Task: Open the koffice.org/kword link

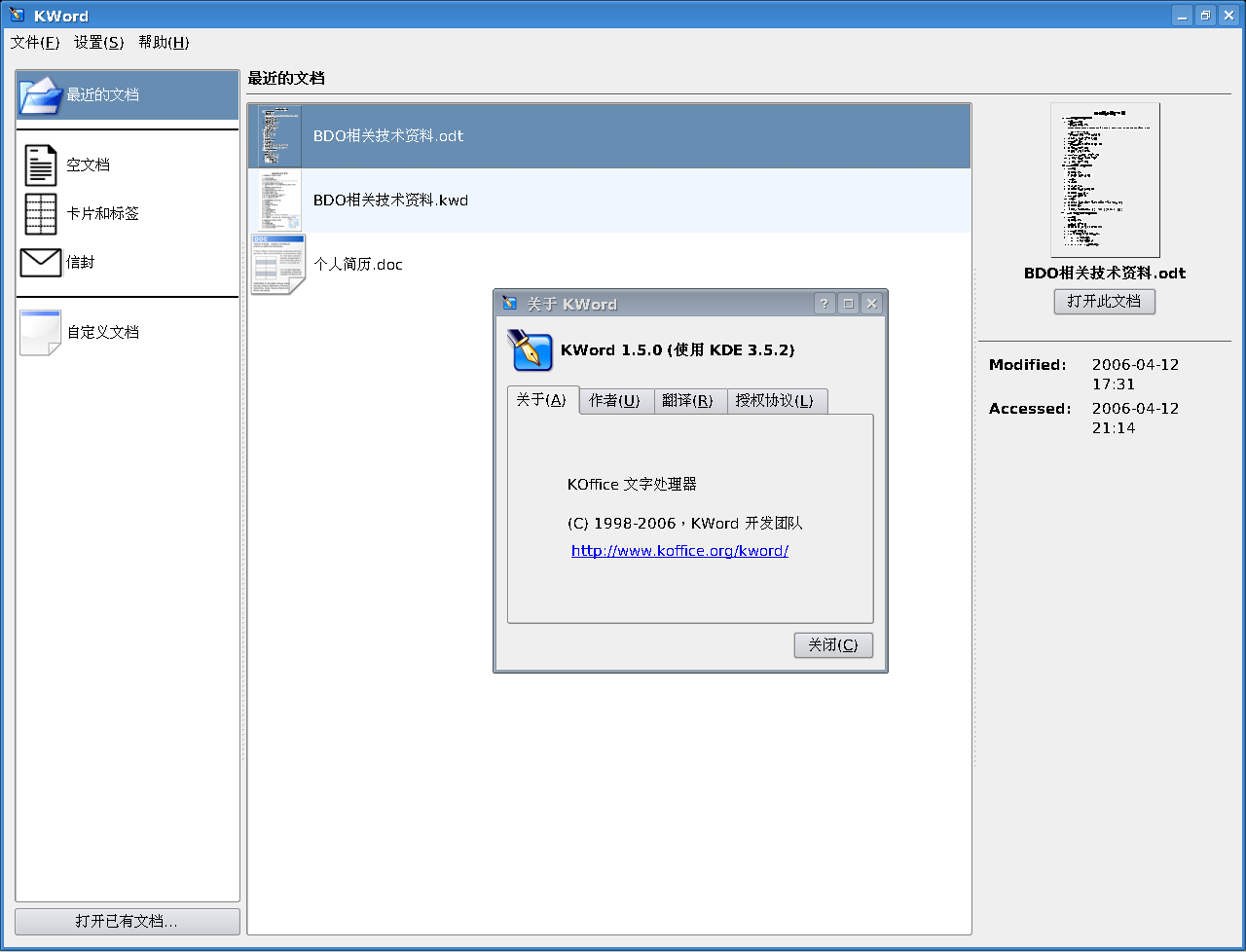Action: click(679, 551)
